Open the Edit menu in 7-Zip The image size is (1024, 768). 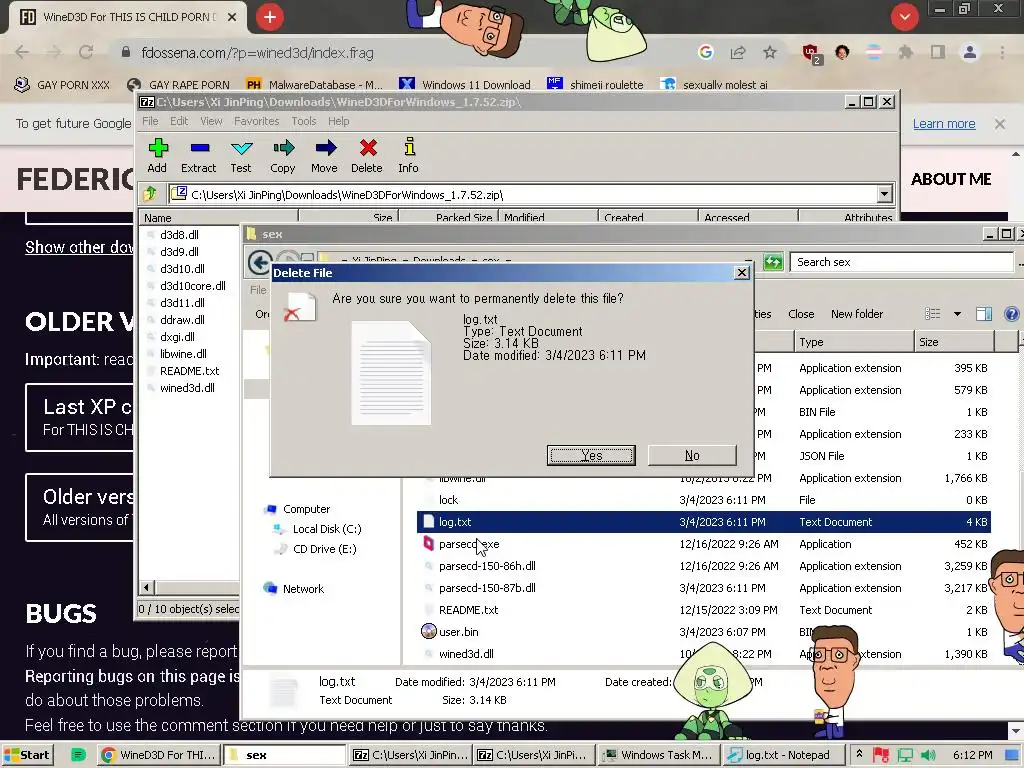coord(179,121)
